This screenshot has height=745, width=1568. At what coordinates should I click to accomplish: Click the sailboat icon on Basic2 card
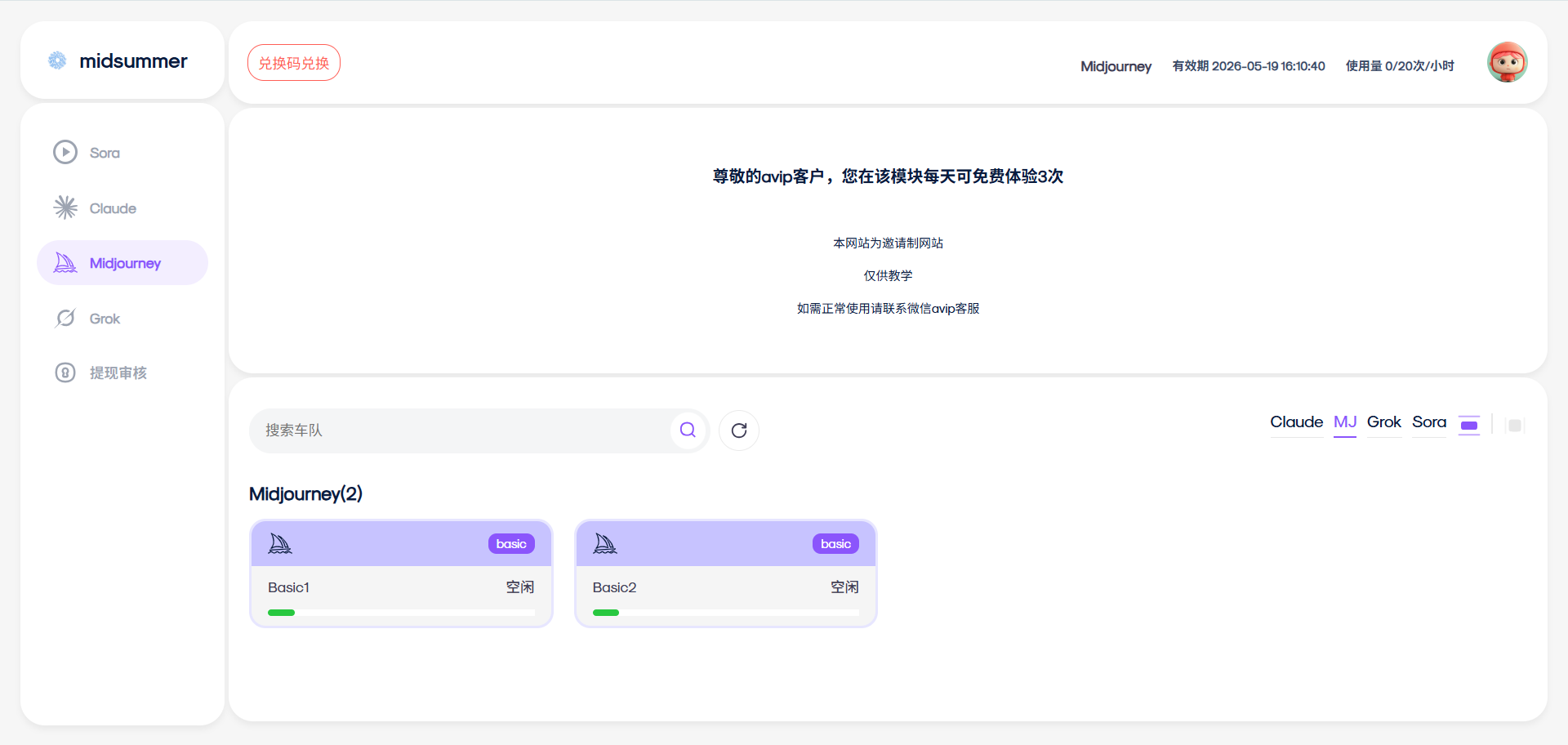[605, 544]
